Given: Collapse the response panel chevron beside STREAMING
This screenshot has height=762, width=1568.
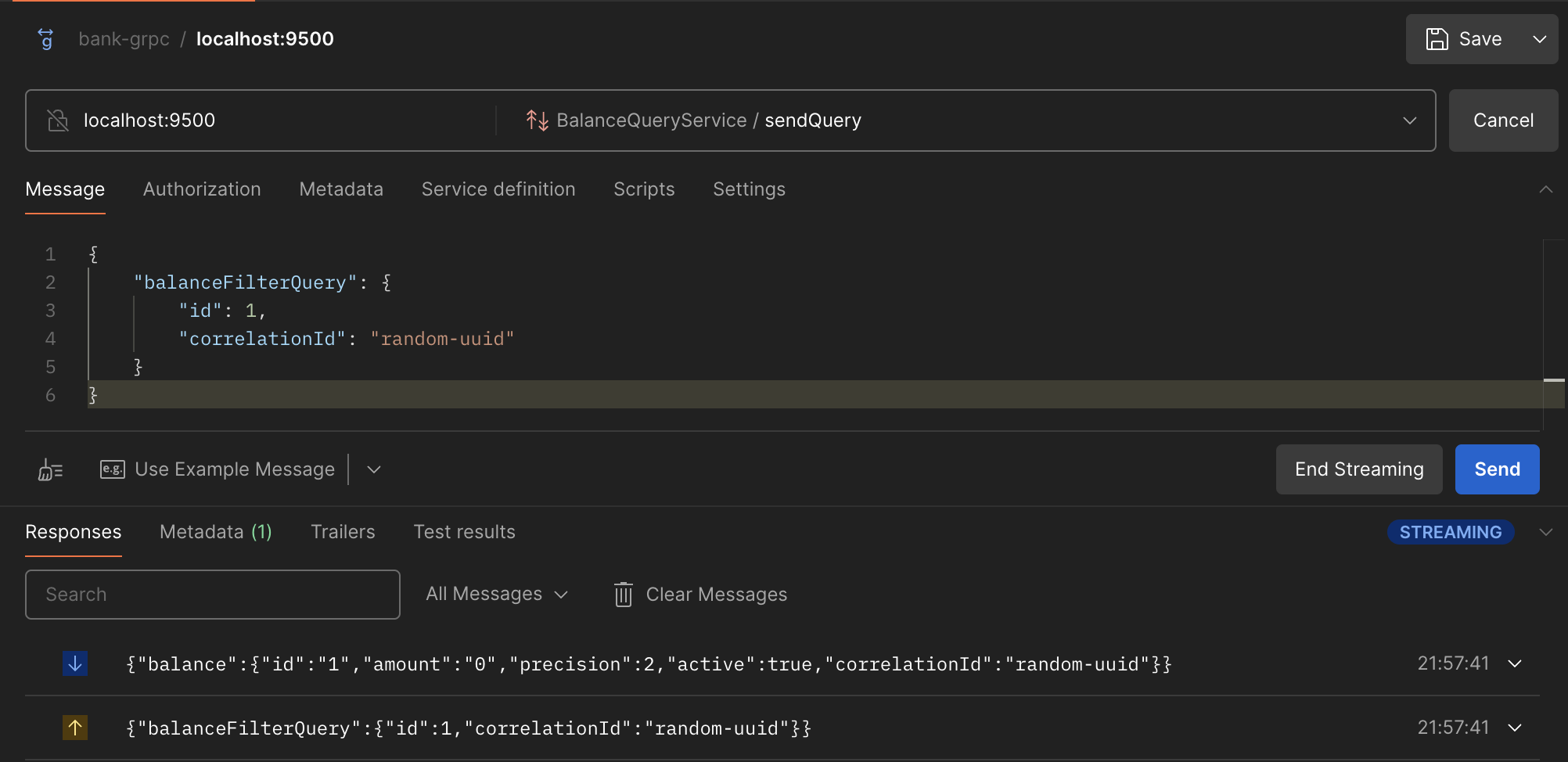Looking at the screenshot, I should pos(1545,532).
